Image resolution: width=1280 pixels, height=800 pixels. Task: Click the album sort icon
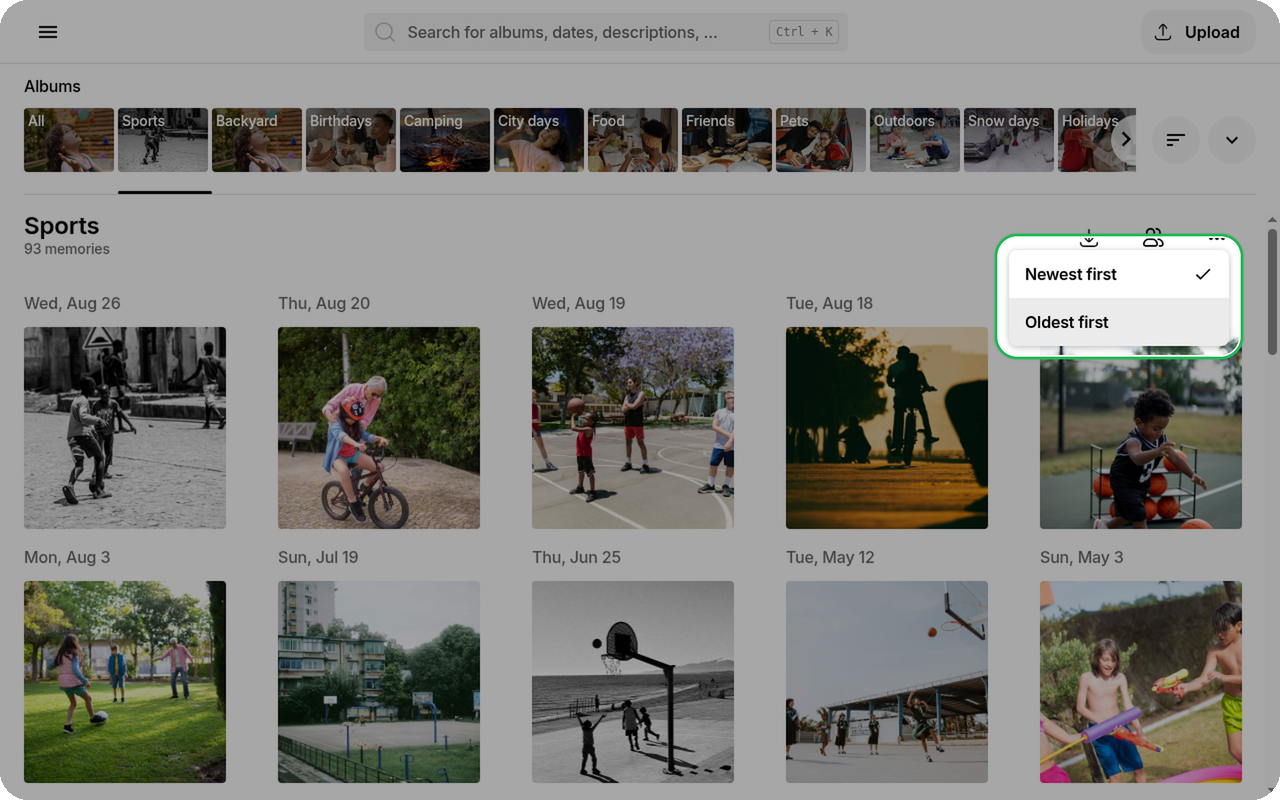(1176, 140)
